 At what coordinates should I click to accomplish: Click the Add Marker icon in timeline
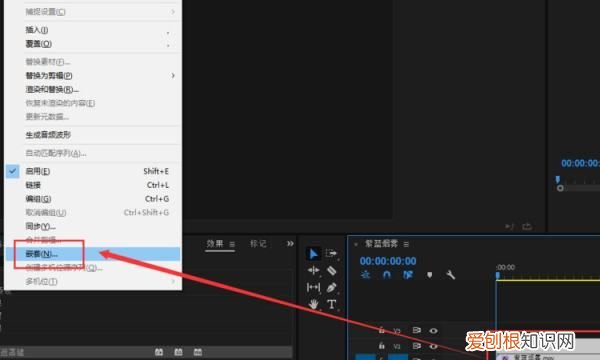coord(429,275)
